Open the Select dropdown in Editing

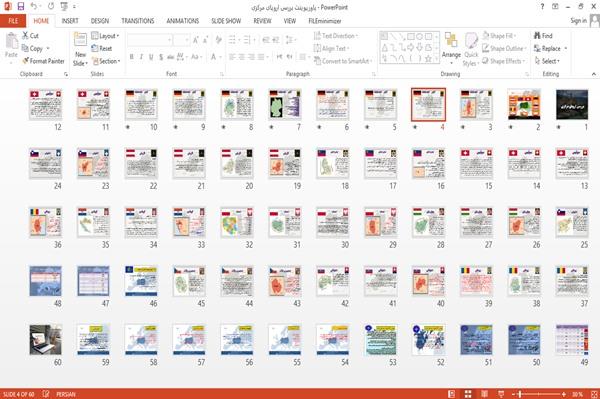click(547, 61)
